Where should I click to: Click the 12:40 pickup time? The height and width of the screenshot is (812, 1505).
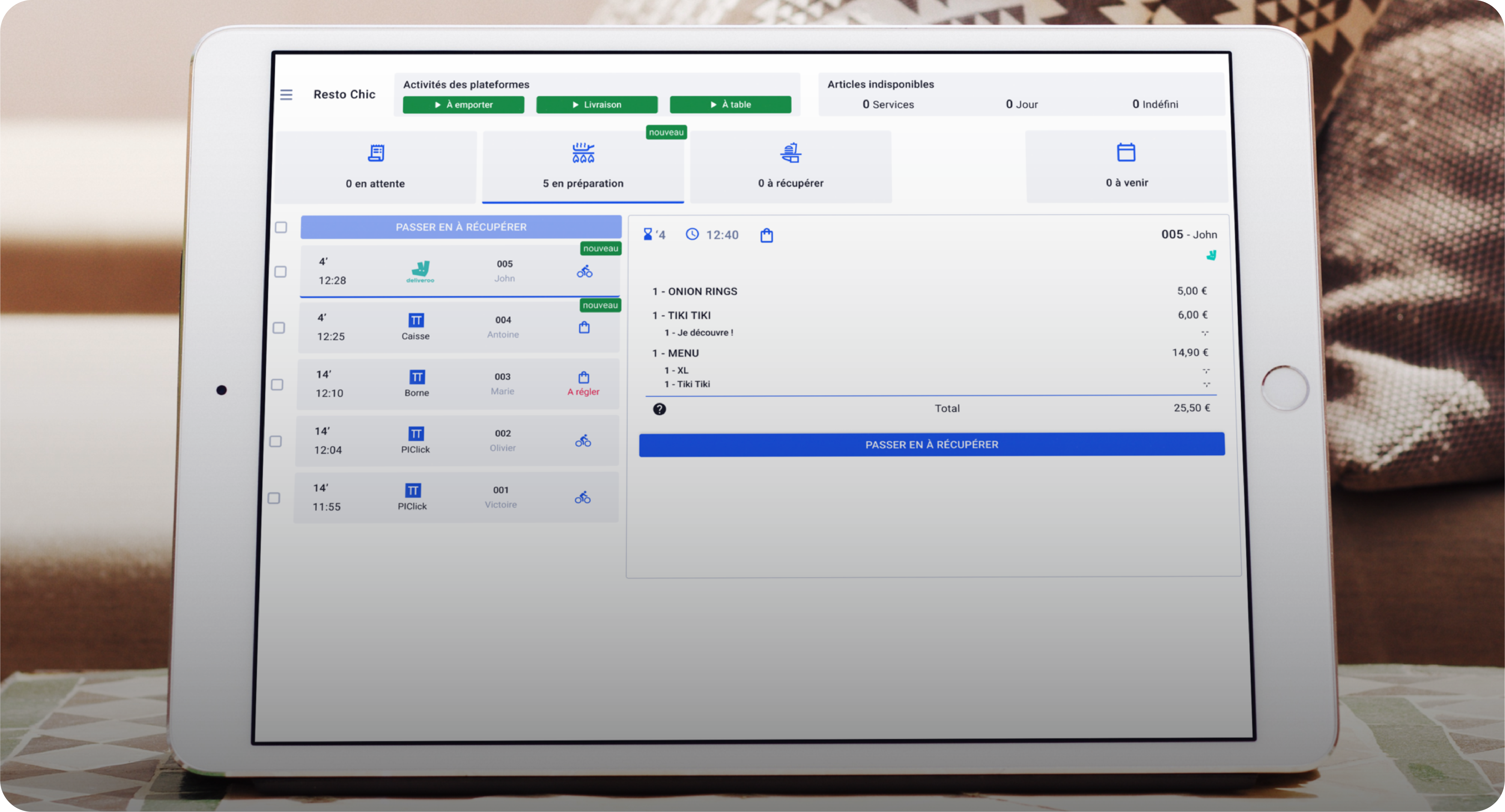(722, 235)
